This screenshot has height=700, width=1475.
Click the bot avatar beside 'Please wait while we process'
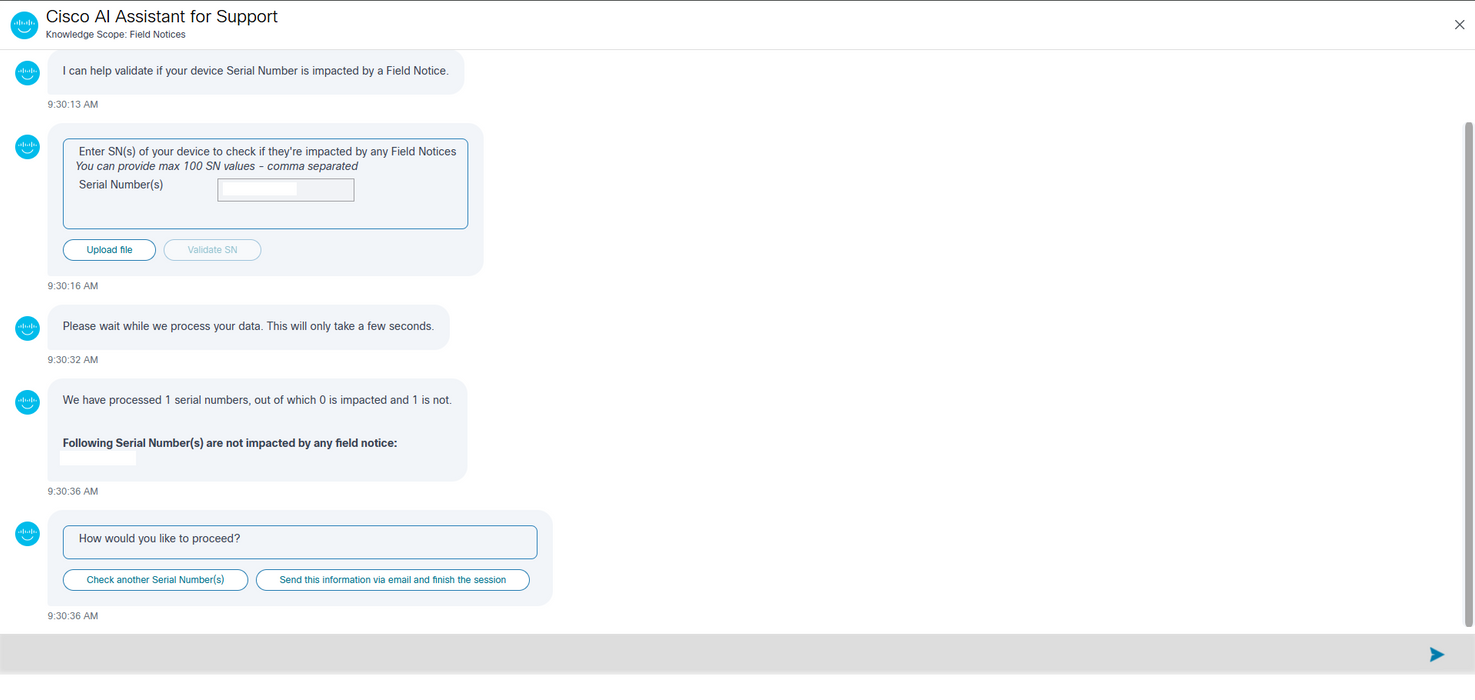point(27,328)
